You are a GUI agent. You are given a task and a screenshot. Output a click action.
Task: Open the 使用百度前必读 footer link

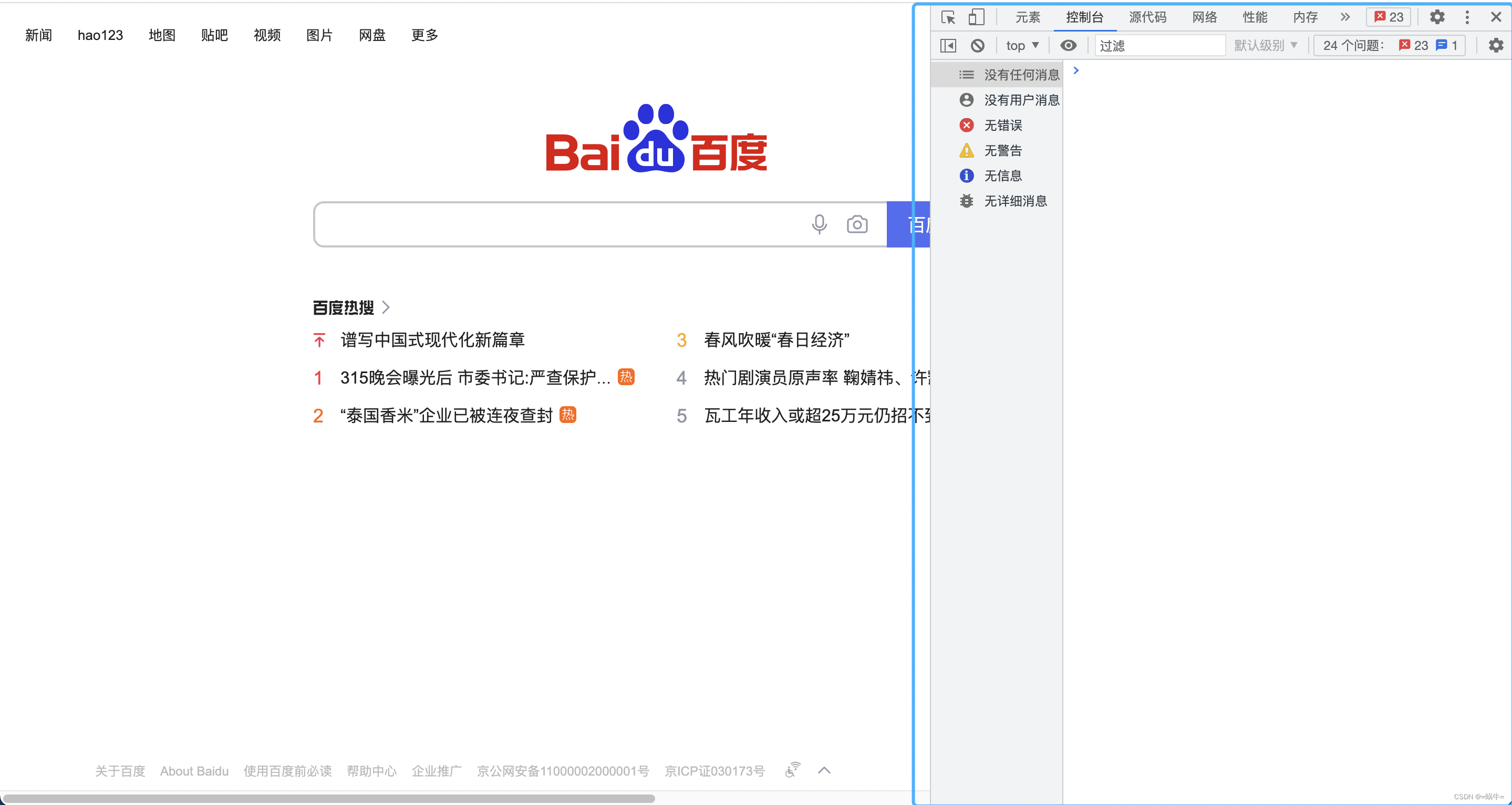pos(287,771)
